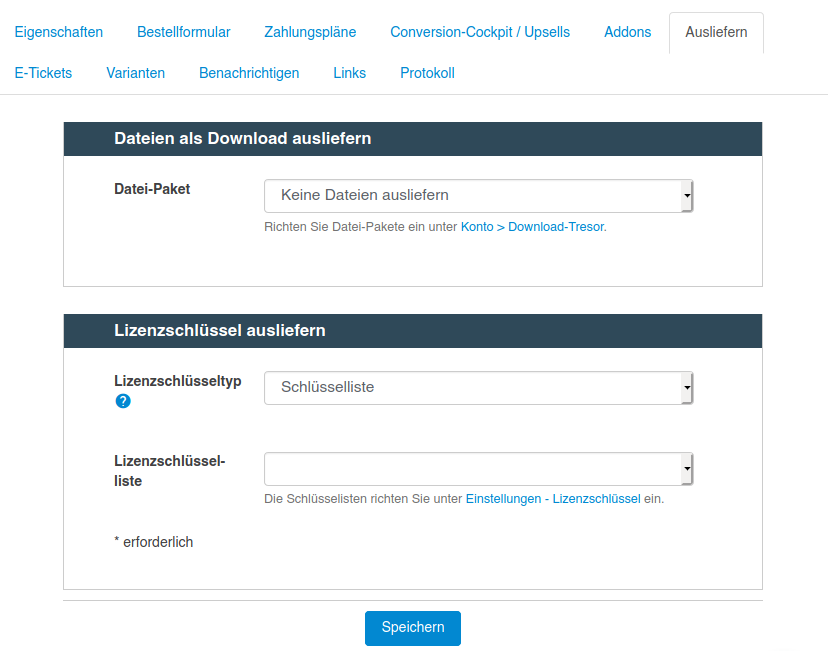The width and height of the screenshot is (835, 651).
Task: Open the Datei-Paket dropdown
Action: [x=478, y=196]
